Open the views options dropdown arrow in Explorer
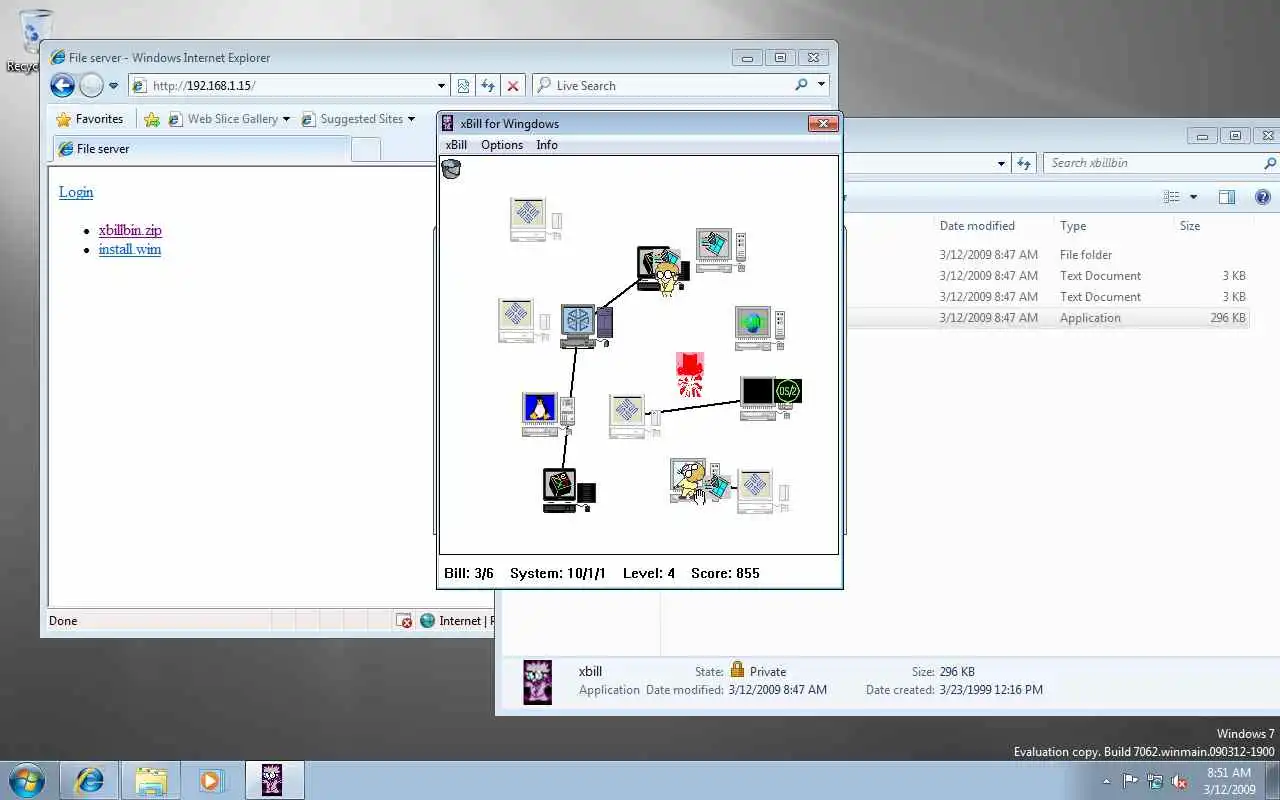Screen dimensions: 1280x800 1193,197
